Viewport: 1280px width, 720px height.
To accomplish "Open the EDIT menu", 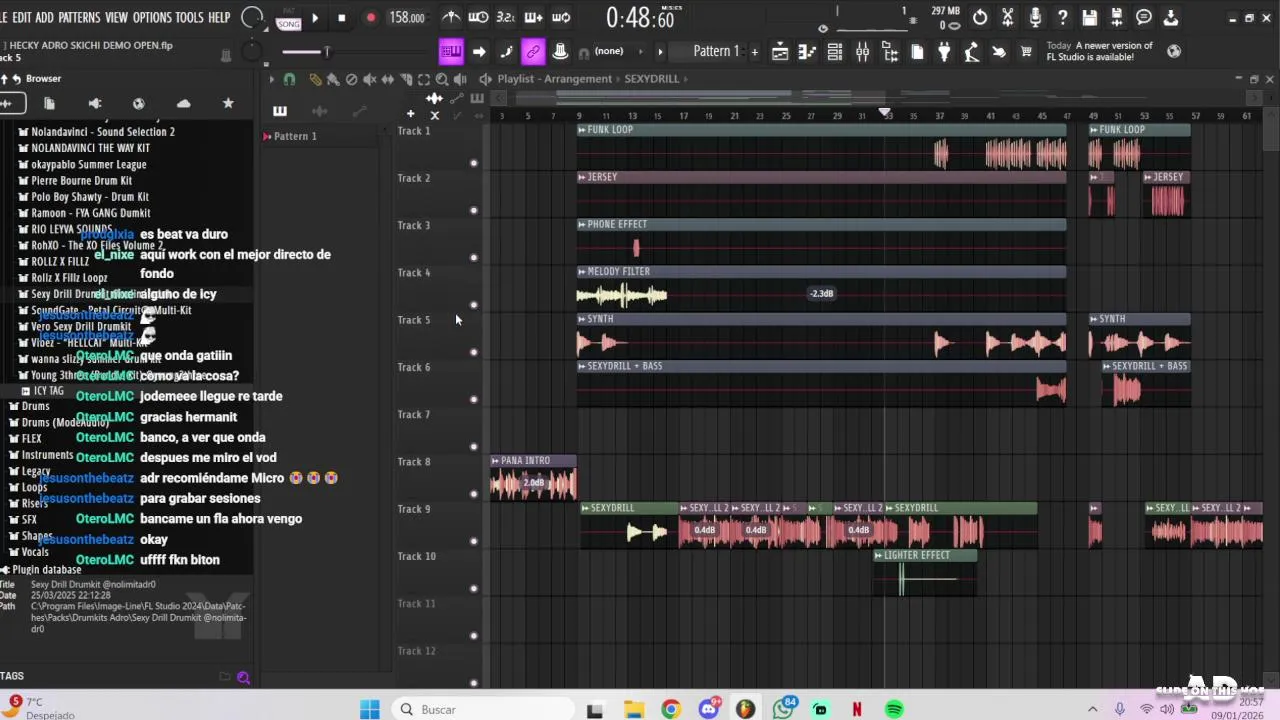I will click(x=20, y=18).
